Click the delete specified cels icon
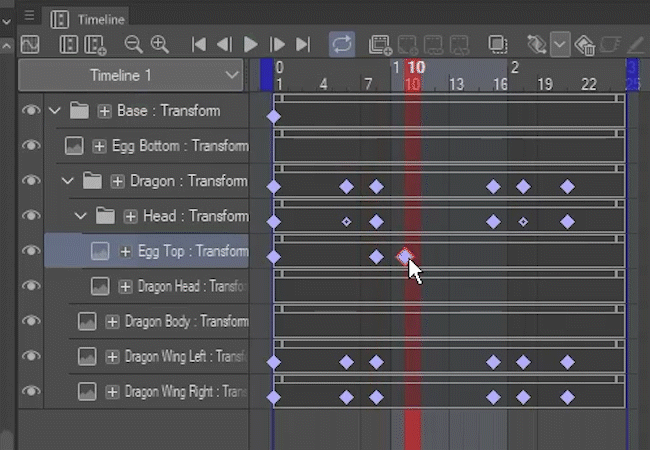Image resolution: width=650 pixels, height=450 pixels. coord(459,45)
